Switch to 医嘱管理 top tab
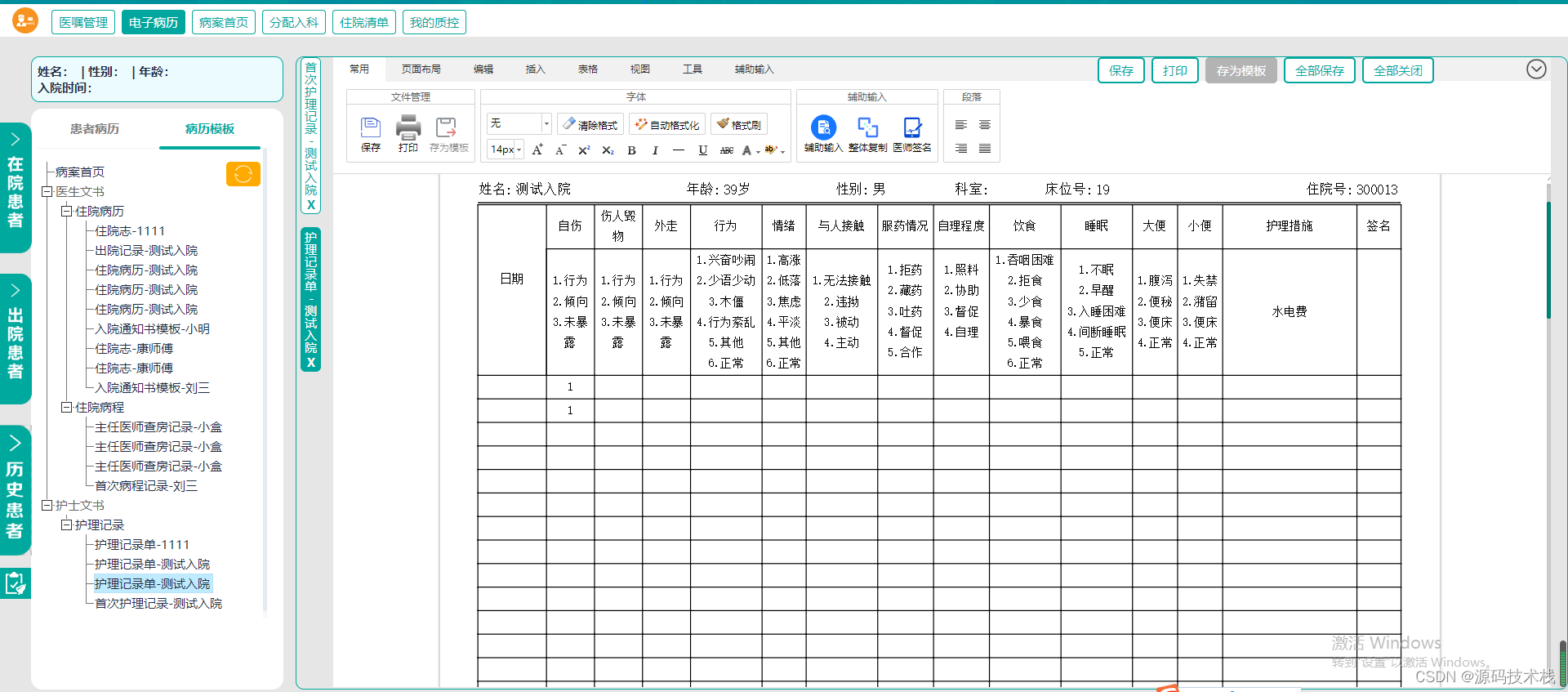 (x=83, y=22)
